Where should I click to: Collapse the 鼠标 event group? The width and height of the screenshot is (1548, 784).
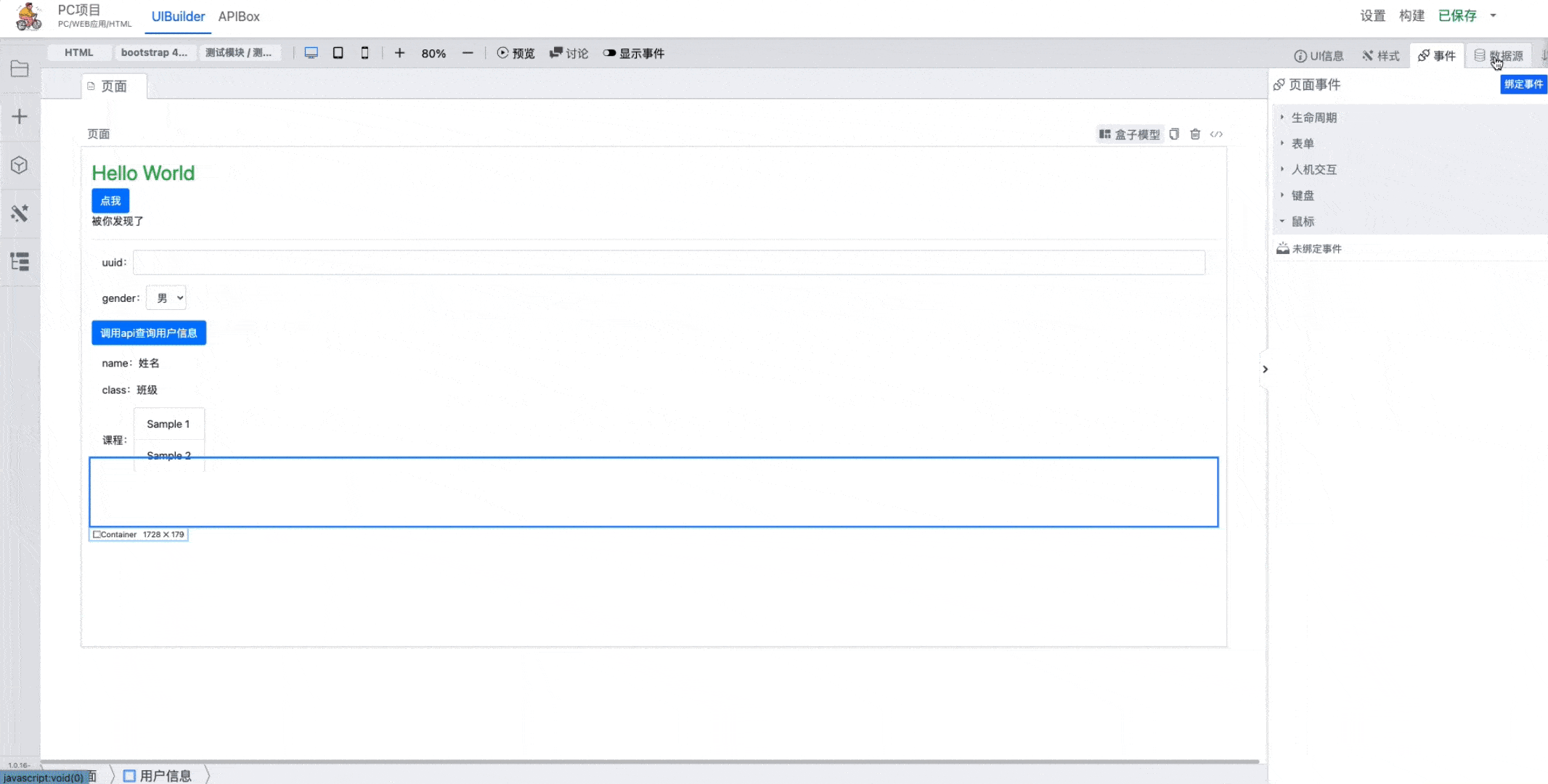[x=1303, y=221]
